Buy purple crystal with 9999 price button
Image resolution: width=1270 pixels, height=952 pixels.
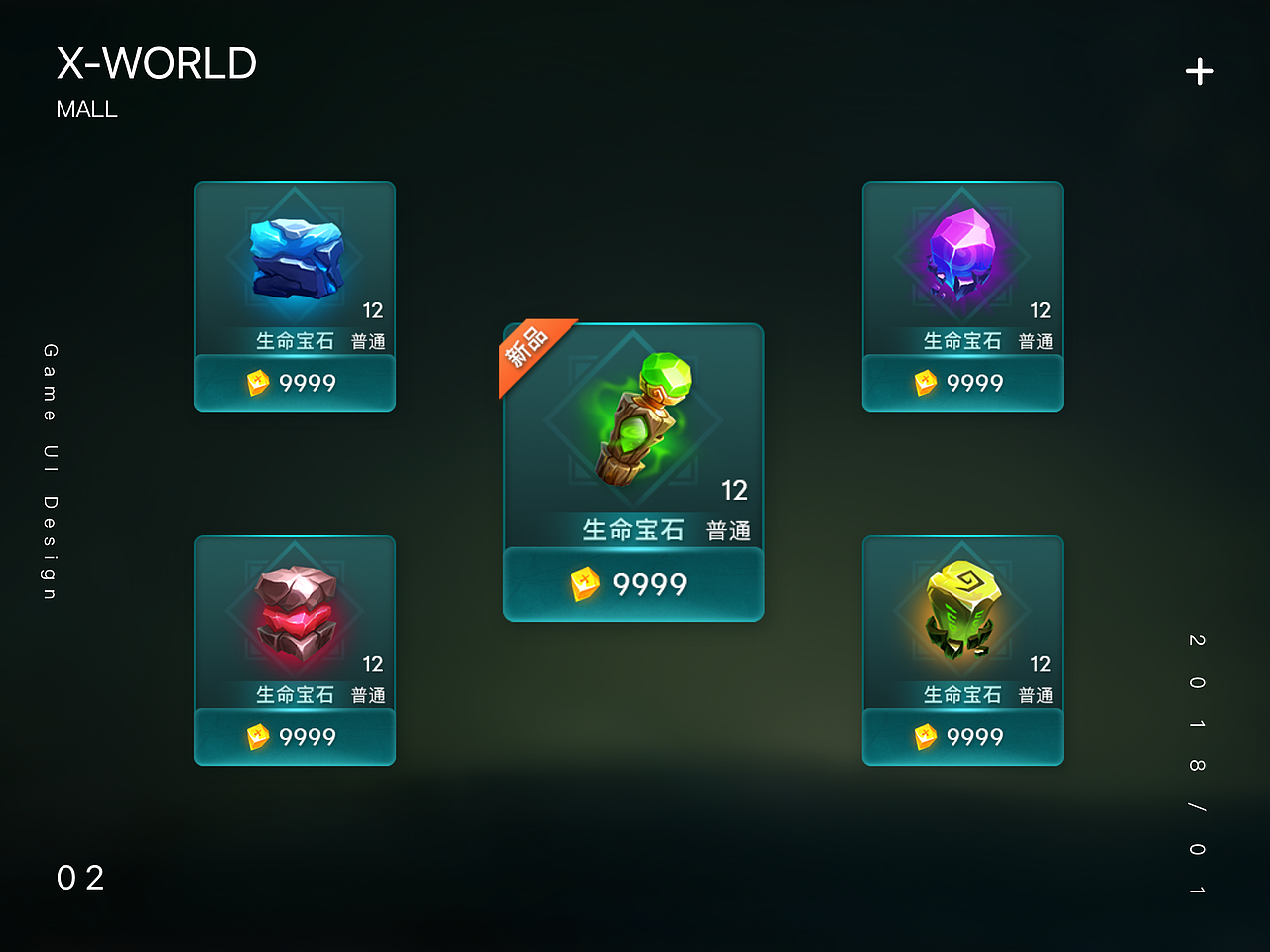click(962, 383)
